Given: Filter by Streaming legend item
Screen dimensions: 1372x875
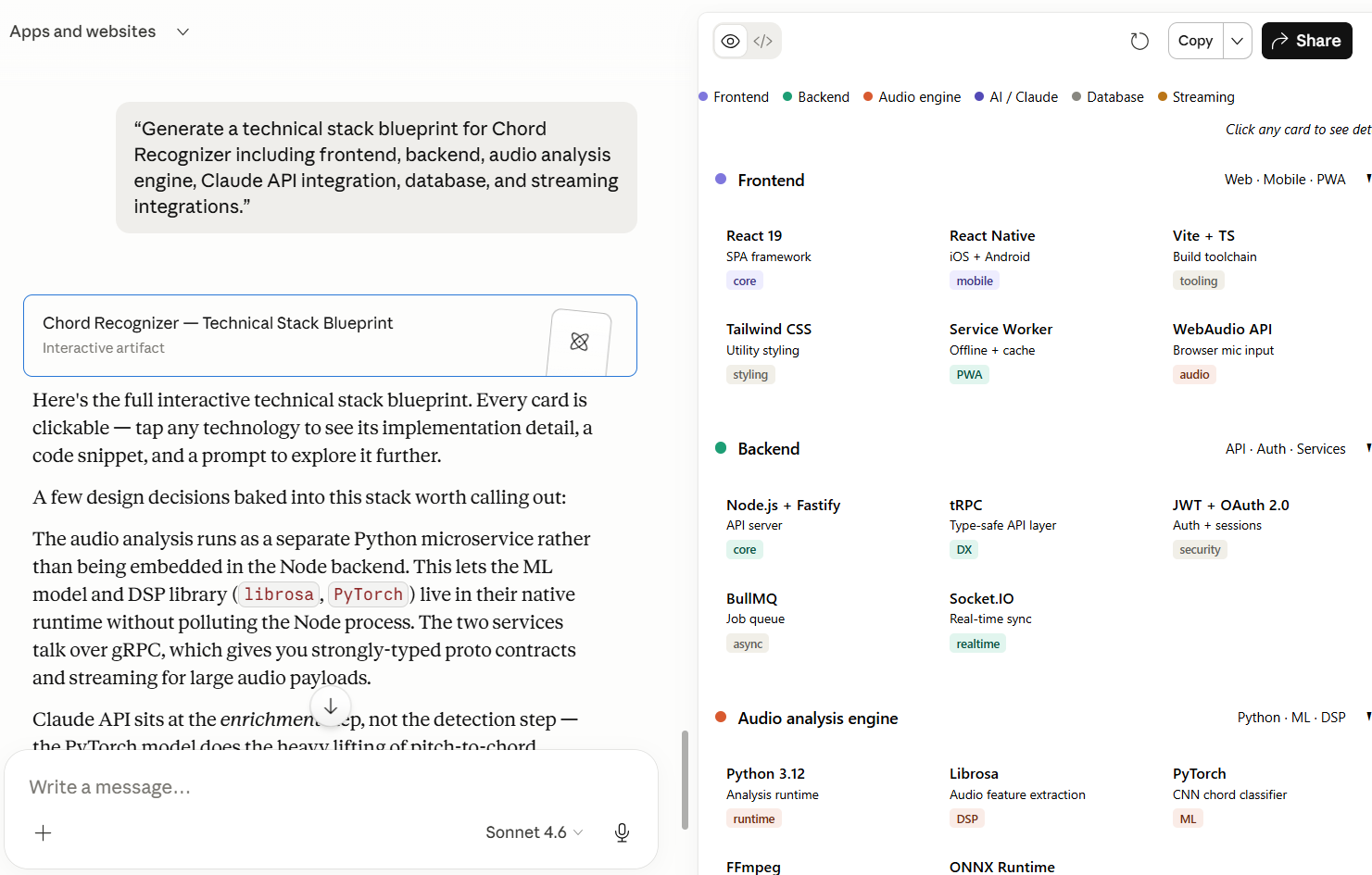Looking at the screenshot, I should click(1196, 97).
